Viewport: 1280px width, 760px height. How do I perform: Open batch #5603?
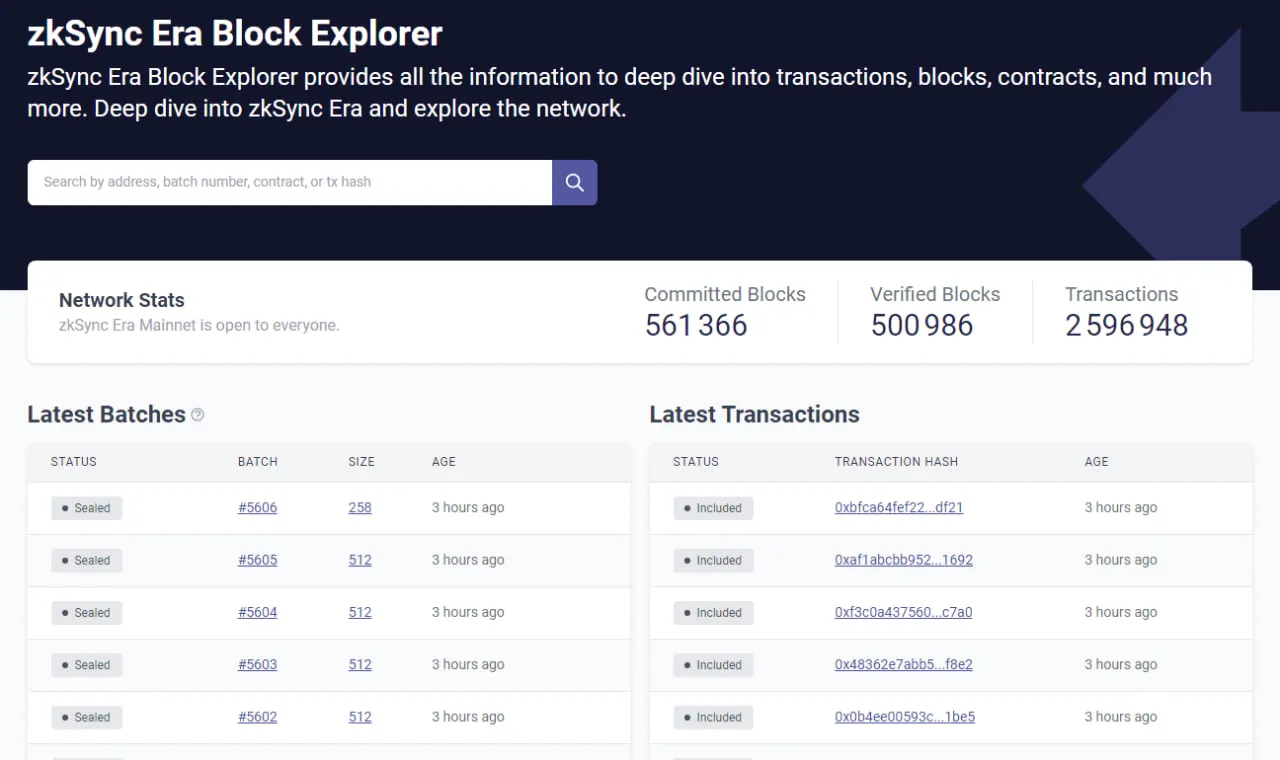257,665
